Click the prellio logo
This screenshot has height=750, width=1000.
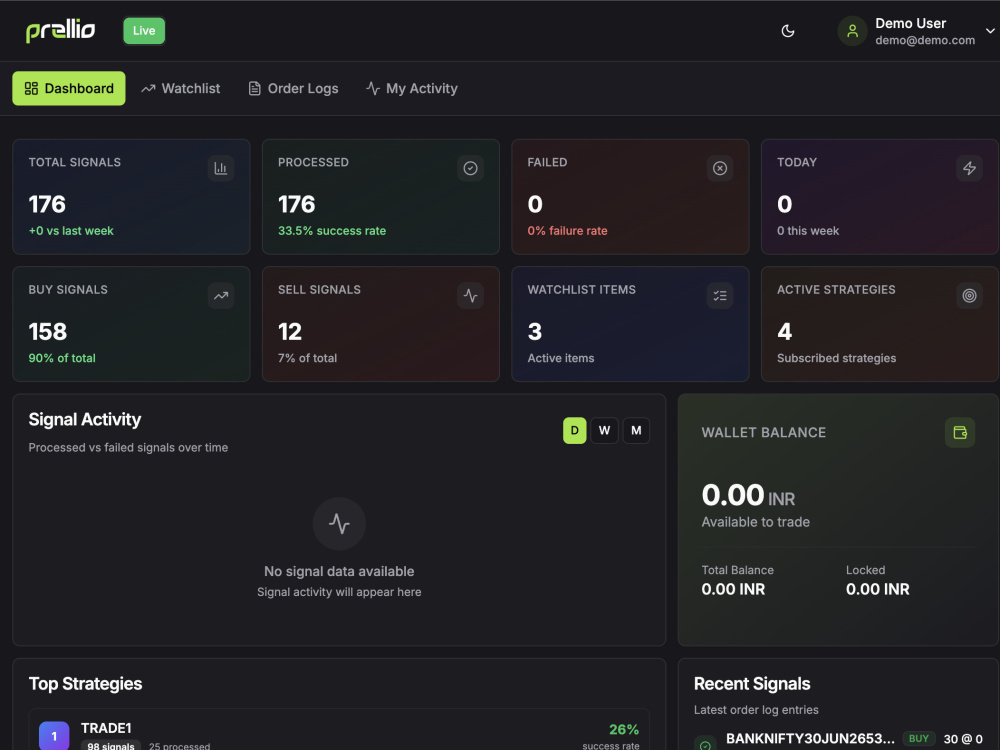(61, 30)
